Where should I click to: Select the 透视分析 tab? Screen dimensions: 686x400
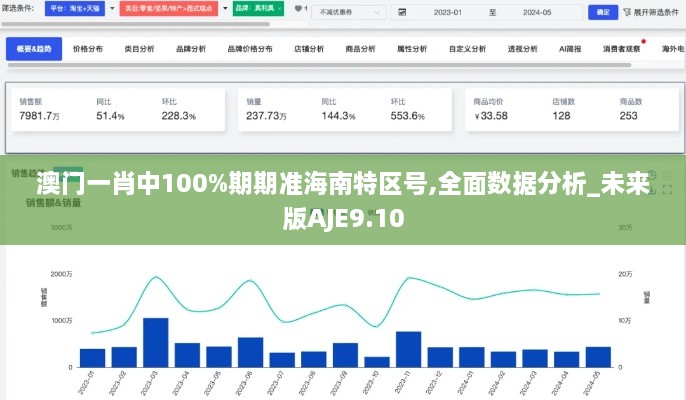coord(520,48)
